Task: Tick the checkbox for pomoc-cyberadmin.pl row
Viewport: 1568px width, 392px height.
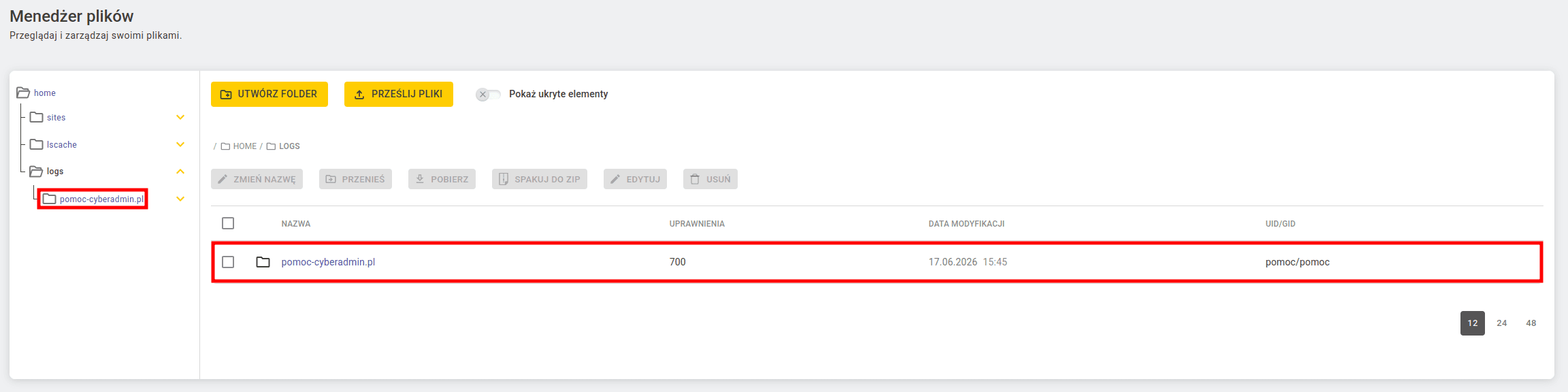Action: 228,262
